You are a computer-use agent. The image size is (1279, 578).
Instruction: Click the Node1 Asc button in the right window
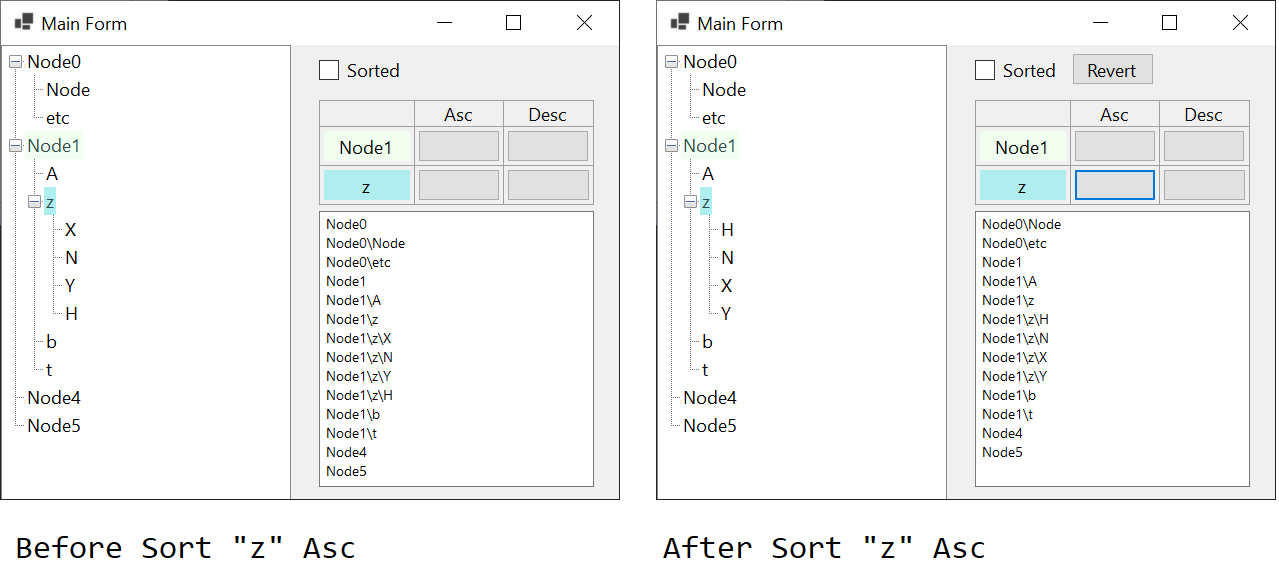click(x=1114, y=146)
